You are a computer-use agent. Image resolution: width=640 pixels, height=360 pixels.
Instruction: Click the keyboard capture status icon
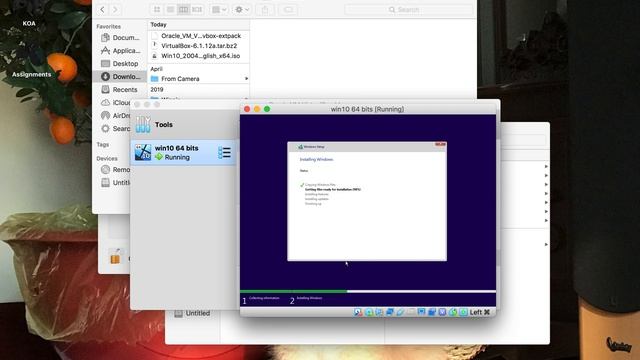[463, 312]
